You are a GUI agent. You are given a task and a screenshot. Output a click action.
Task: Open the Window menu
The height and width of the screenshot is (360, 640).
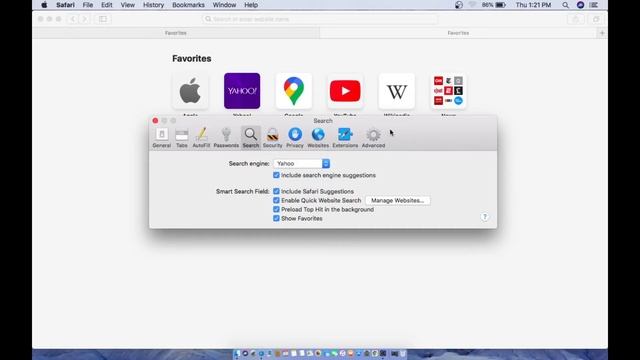[224, 5]
